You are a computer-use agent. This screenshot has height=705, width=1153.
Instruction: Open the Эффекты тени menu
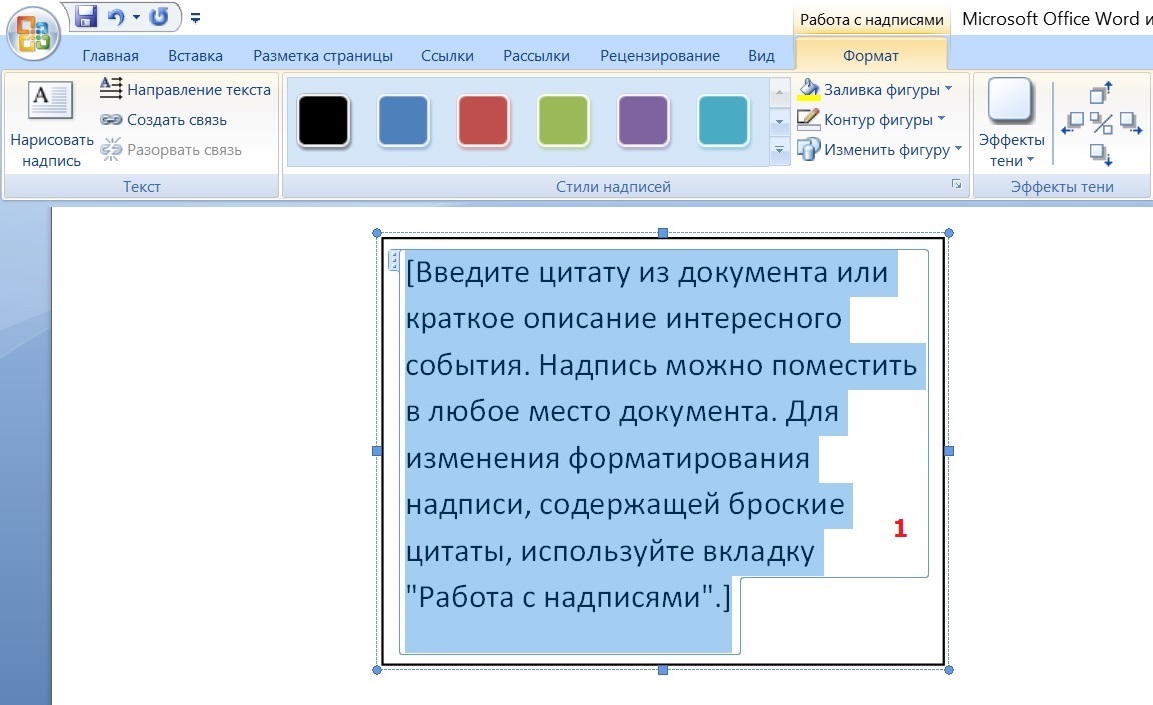point(1011,124)
